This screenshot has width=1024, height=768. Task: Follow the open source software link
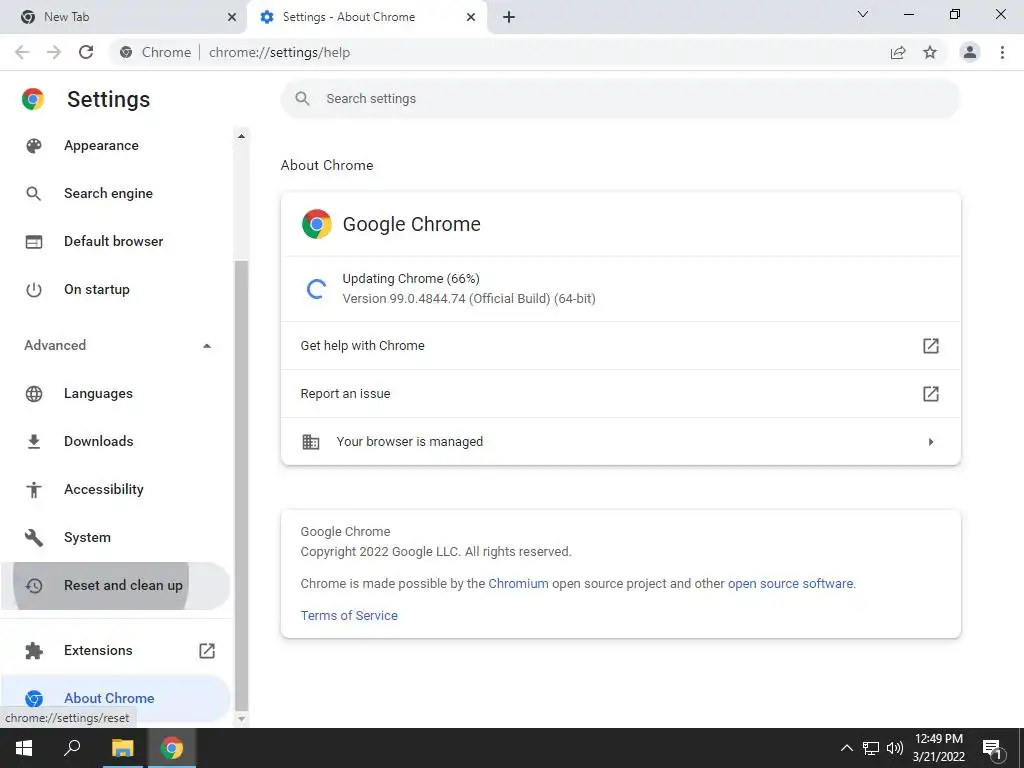click(790, 584)
